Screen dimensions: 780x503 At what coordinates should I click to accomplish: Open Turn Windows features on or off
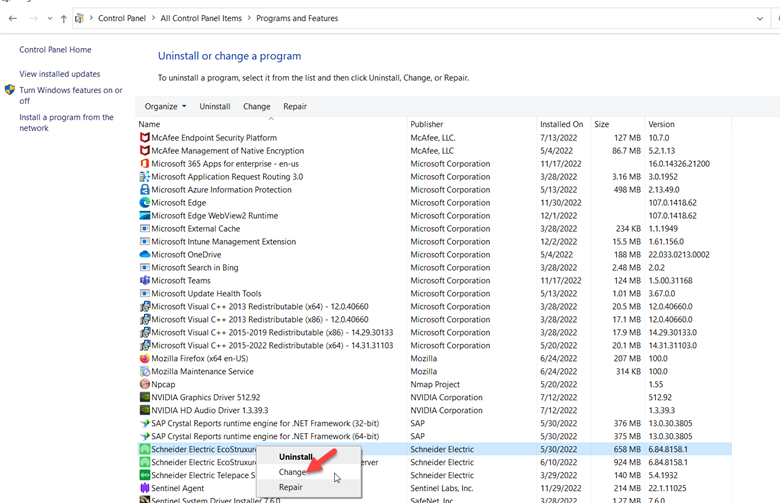click(71, 96)
